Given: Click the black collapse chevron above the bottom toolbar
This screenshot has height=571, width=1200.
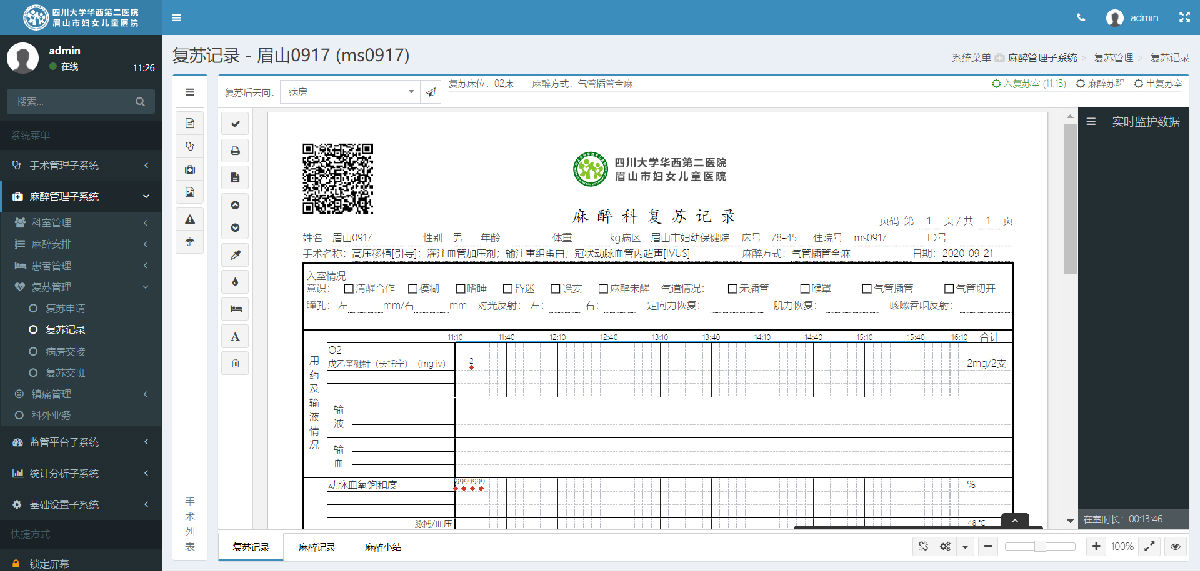Looking at the screenshot, I should click(x=1015, y=520).
